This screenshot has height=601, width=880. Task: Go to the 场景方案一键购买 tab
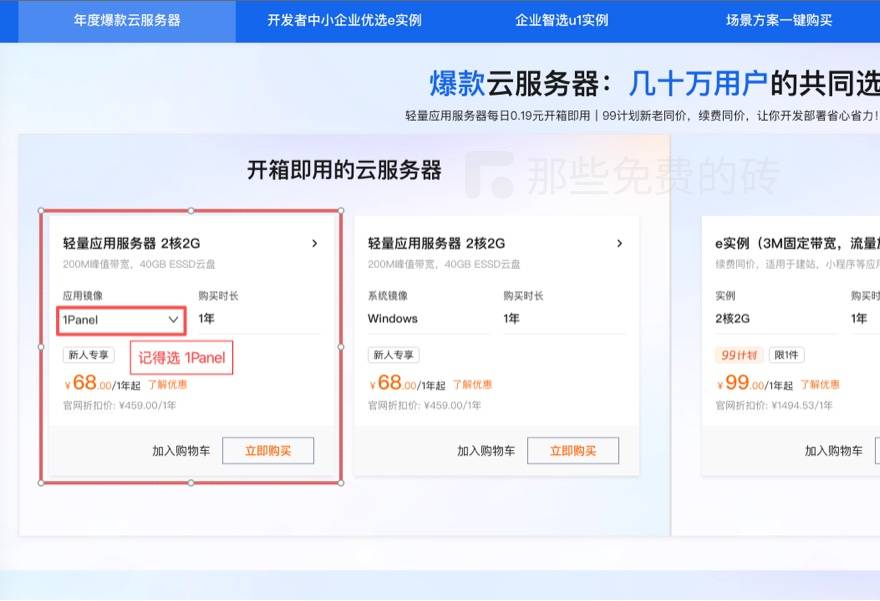(x=778, y=20)
